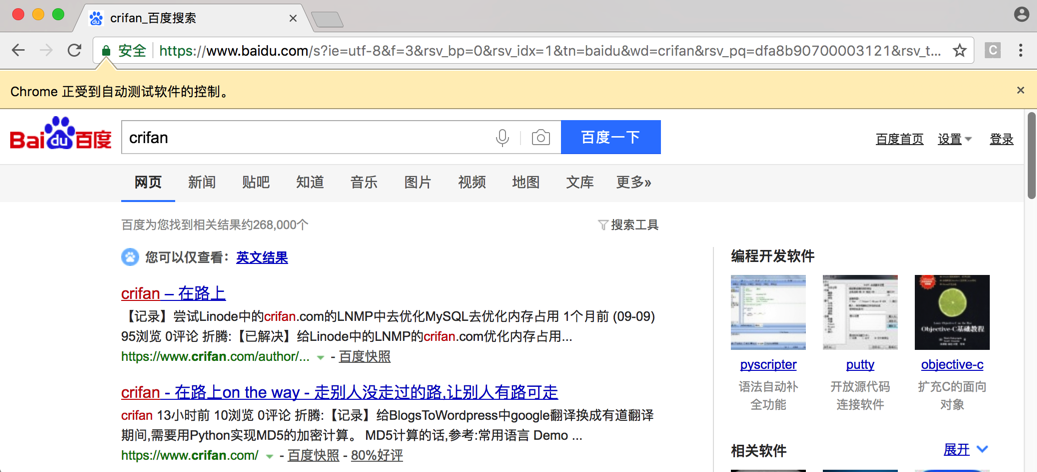Viewport: 1037px width, 472px height.
Task: Click the browser back arrow
Action: [x=19, y=50]
